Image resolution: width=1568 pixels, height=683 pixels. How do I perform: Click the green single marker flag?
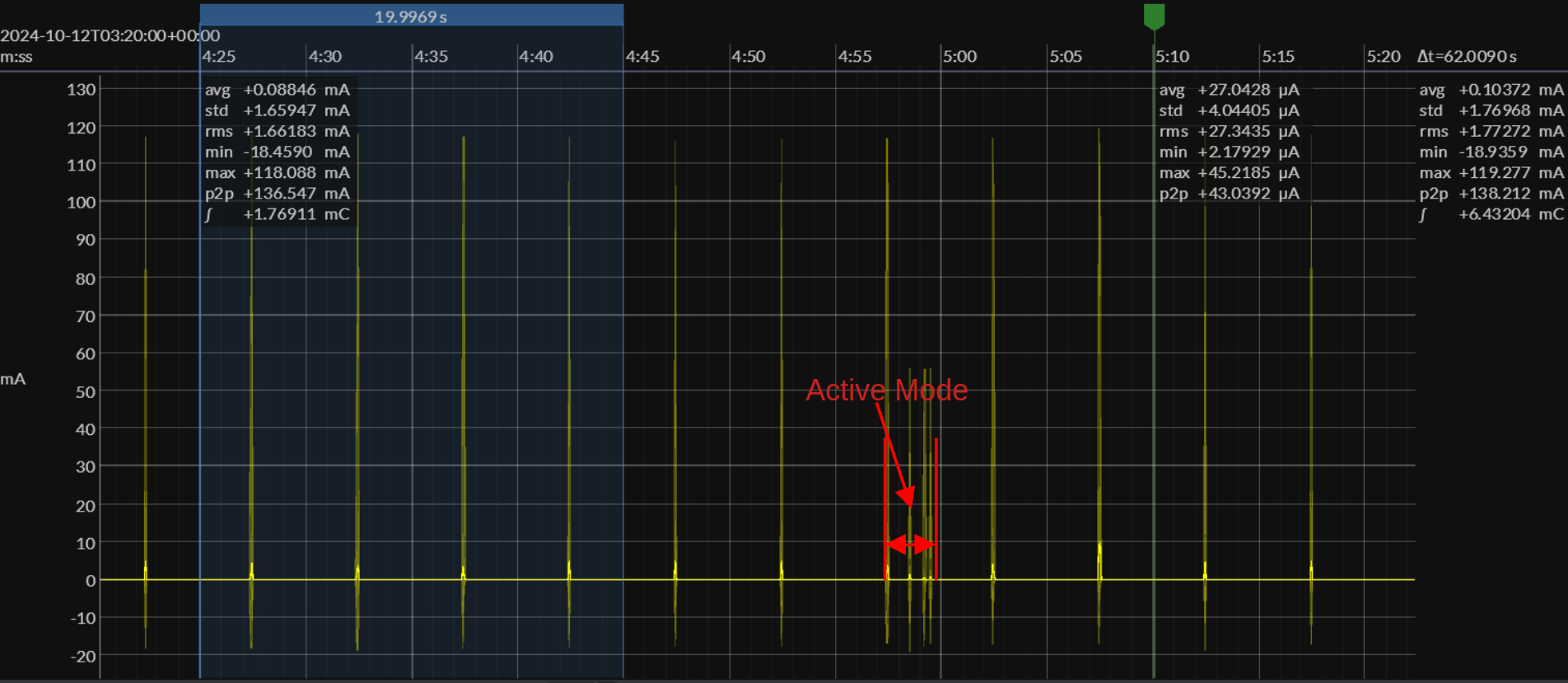click(x=1154, y=16)
